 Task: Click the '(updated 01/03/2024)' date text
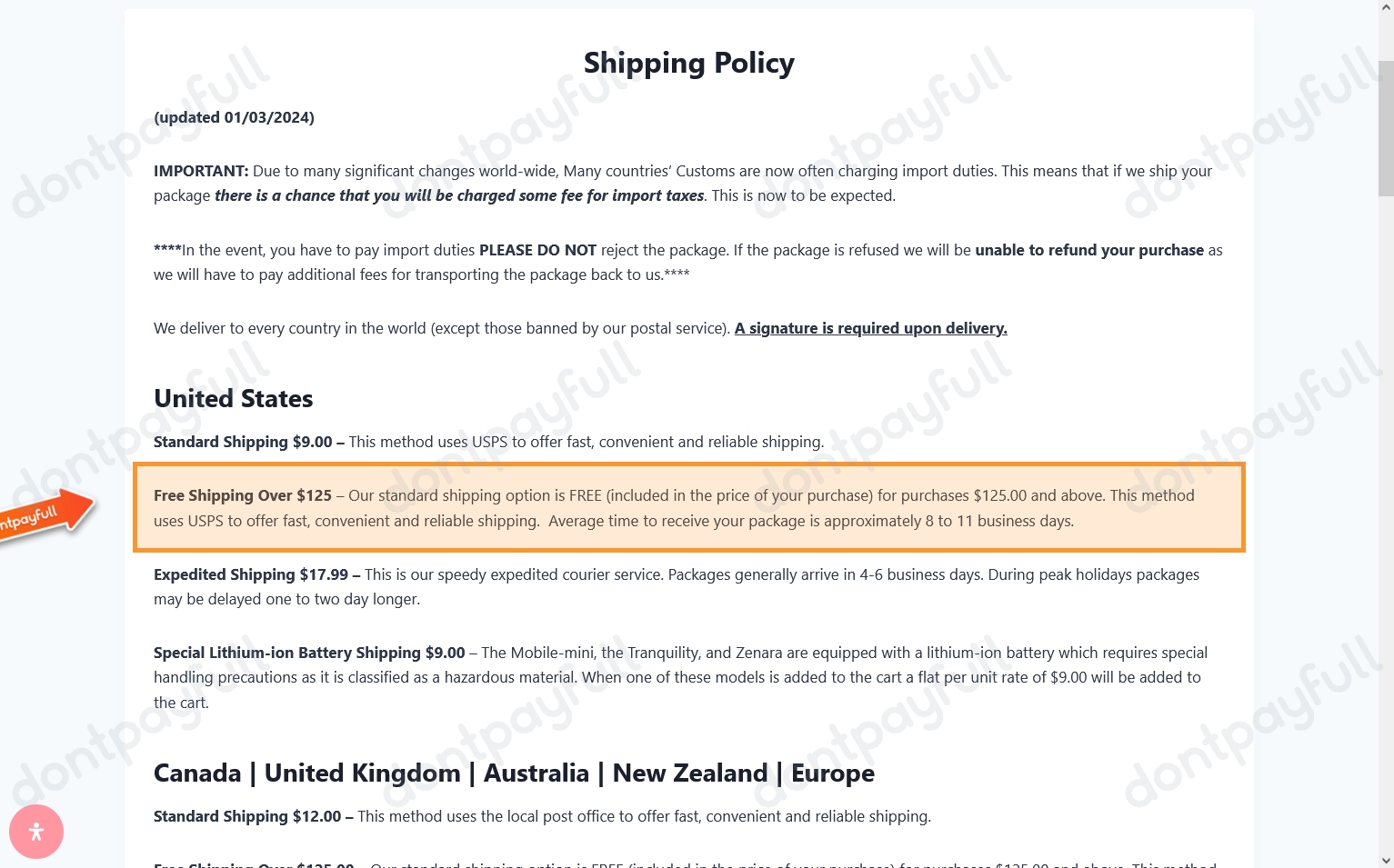click(234, 117)
